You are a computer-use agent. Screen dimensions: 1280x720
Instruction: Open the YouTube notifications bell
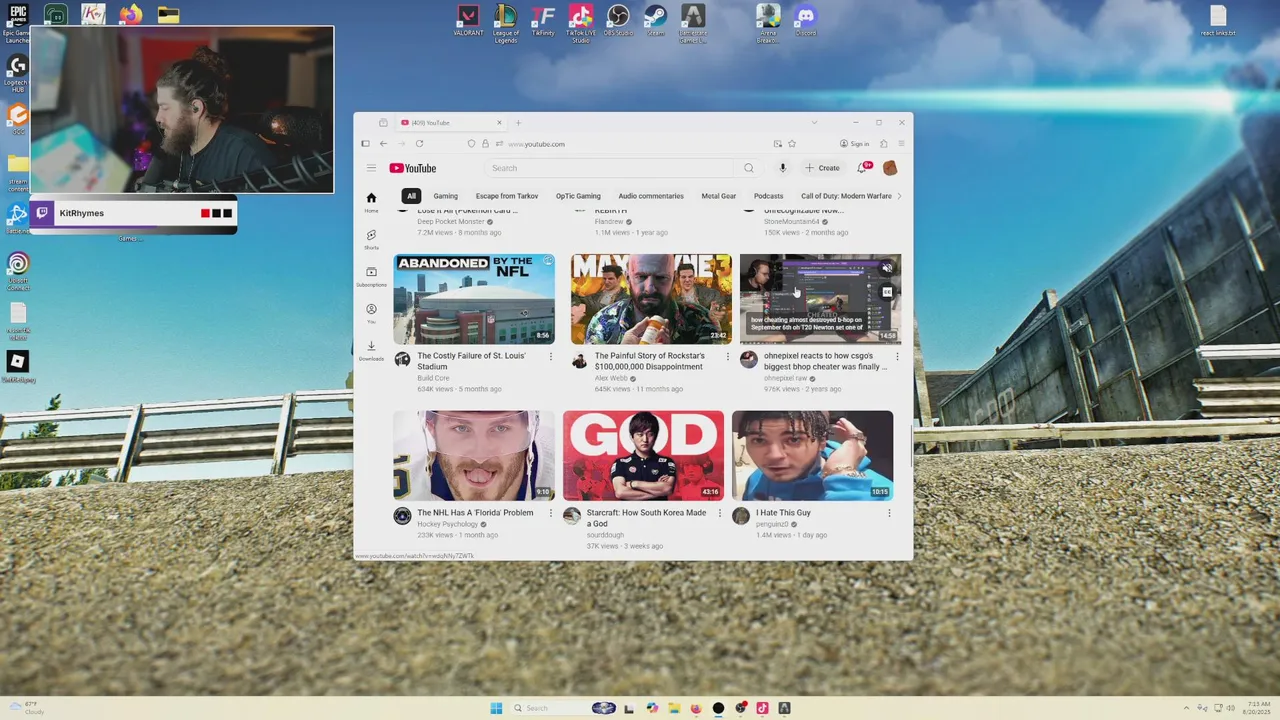863,167
